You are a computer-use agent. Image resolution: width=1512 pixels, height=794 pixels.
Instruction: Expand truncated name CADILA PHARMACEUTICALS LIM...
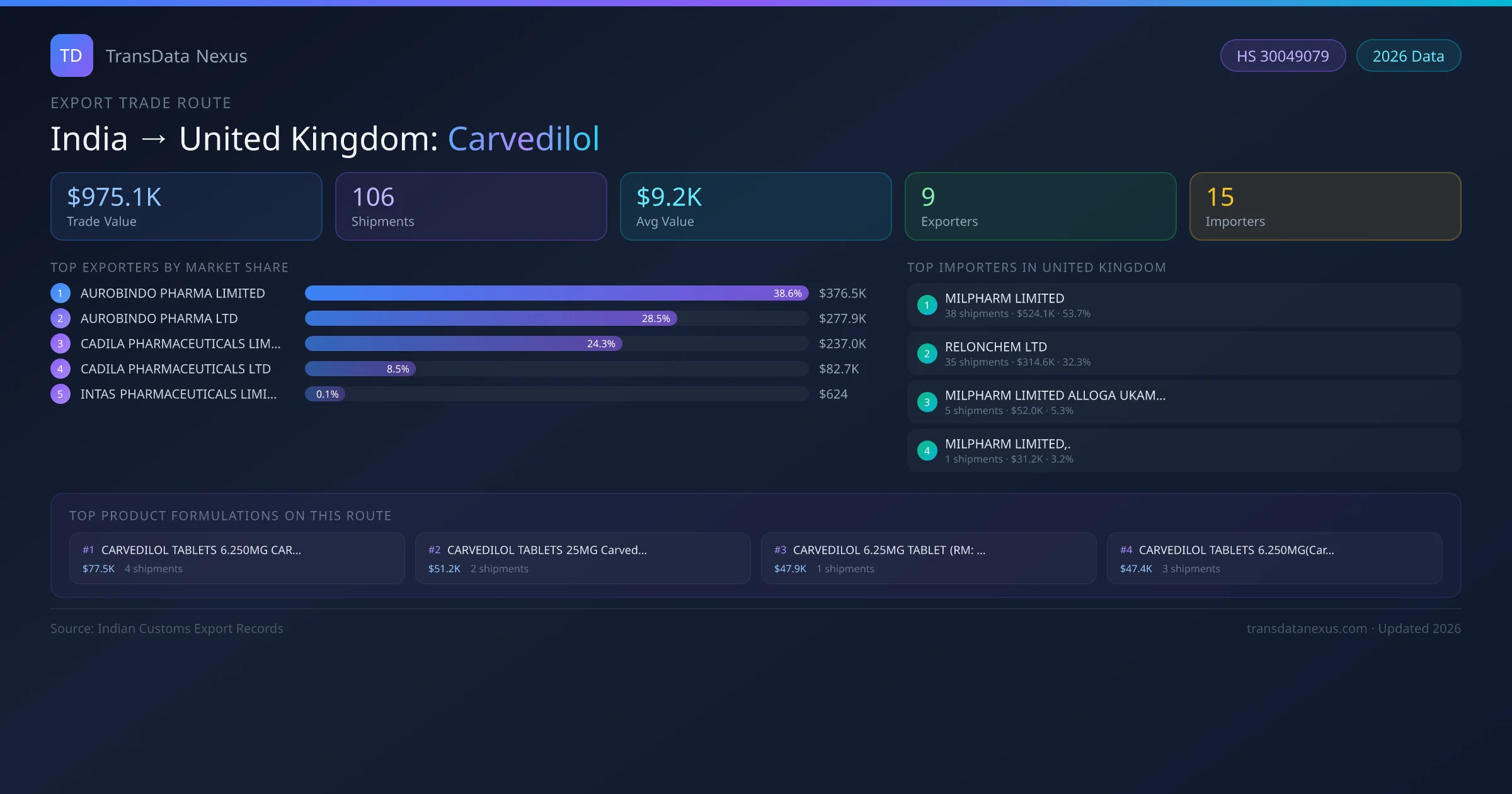coord(181,343)
